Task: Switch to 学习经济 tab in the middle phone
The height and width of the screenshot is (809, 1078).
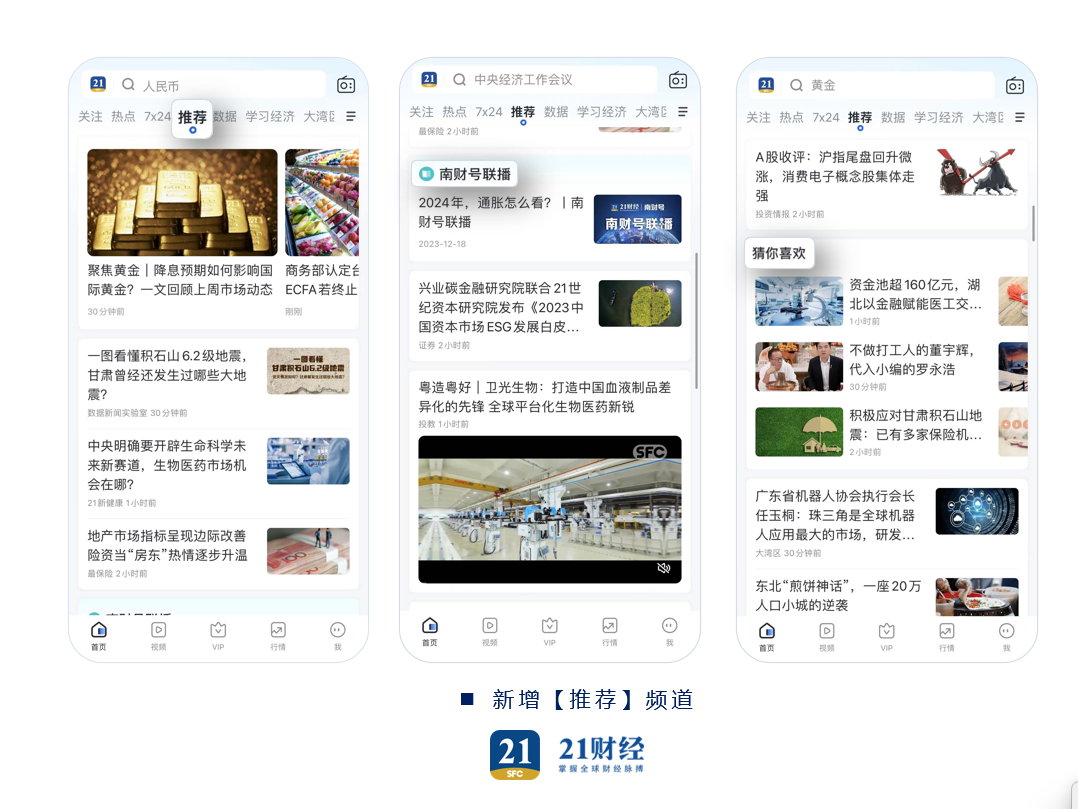Action: click(x=601, y=112)
